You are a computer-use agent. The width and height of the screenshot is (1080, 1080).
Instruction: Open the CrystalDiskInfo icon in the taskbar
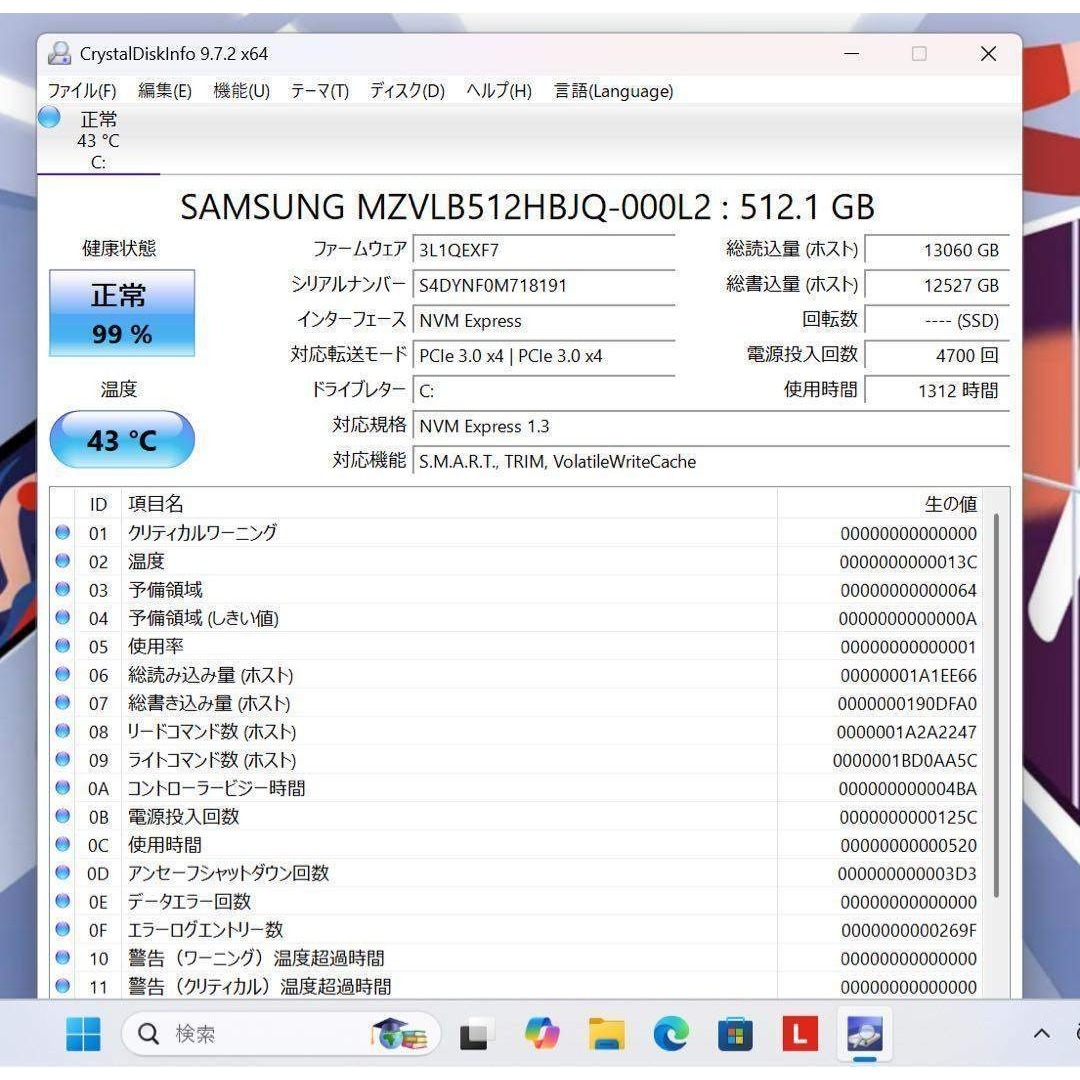[863, 1034]
